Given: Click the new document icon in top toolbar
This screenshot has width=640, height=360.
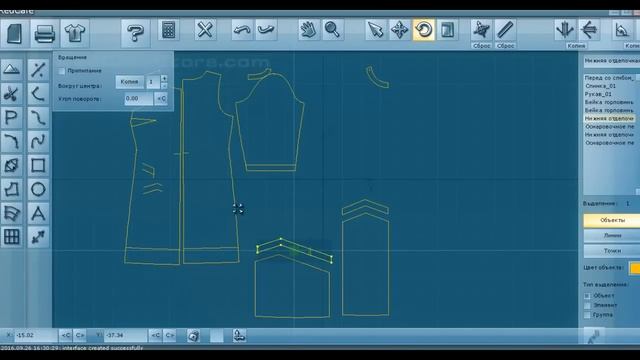Looking at the screenshot, I should pyautogui.click(x=15, y=33).
